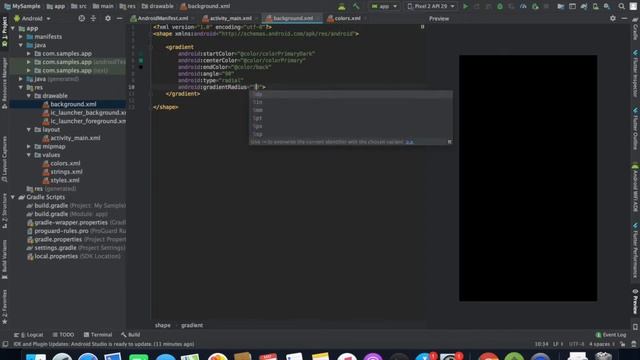Open the Flutter Performance side panel
Image resolution: width=640 pixels, height=360 pixels.
pyautogui.click(x=635, y=251)
